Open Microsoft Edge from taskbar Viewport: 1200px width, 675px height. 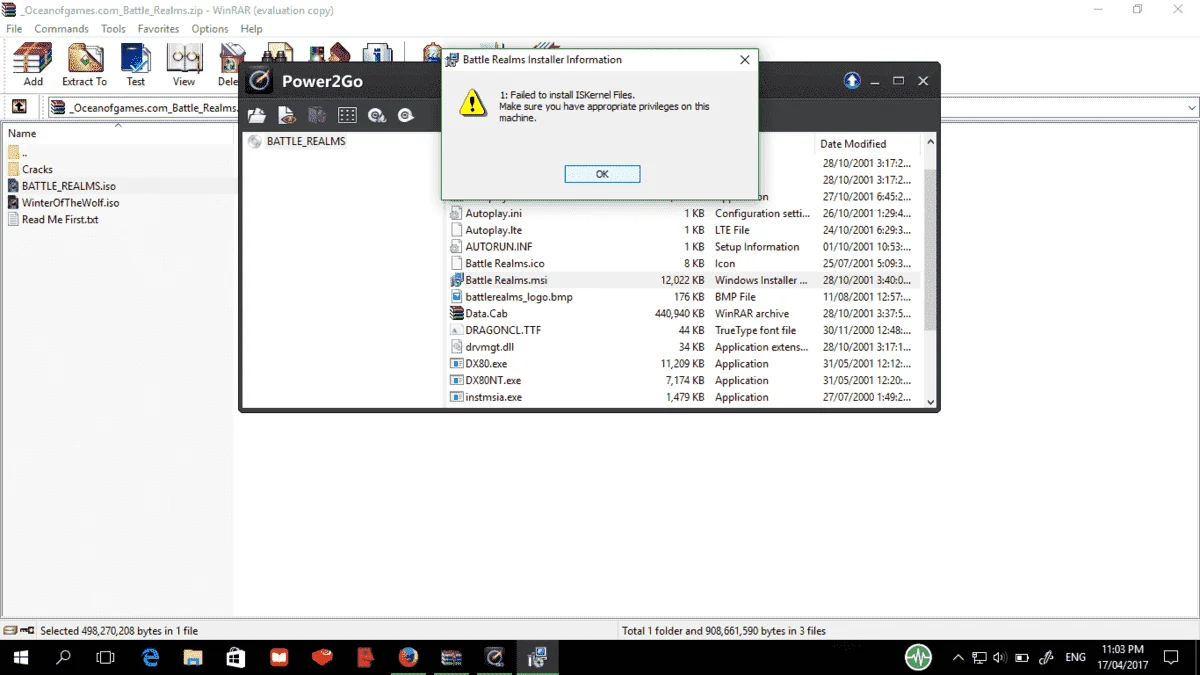click(x=150, y=657)
